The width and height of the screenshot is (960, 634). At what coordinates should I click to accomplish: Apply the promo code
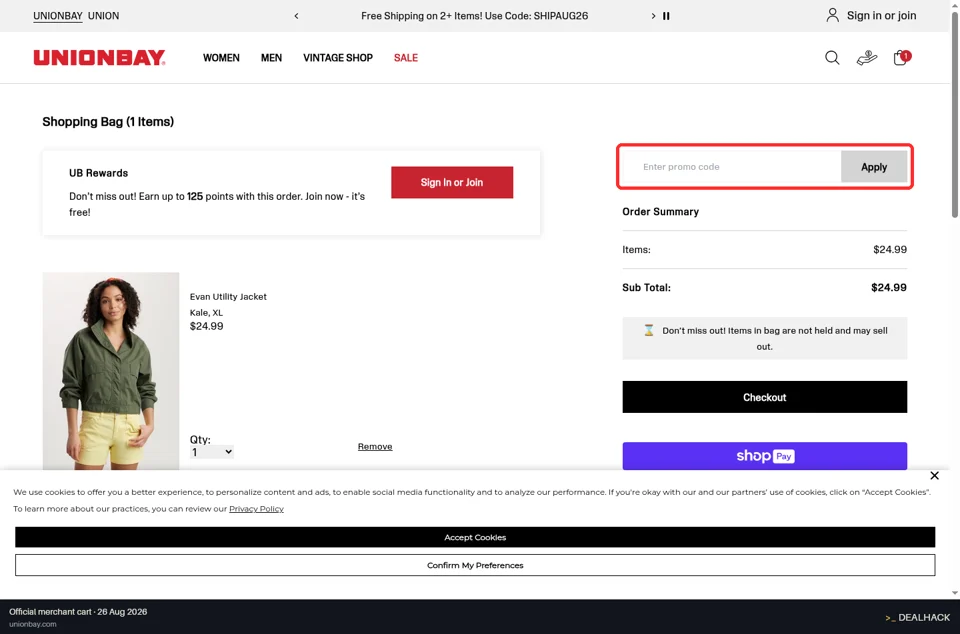click(874, 166)
